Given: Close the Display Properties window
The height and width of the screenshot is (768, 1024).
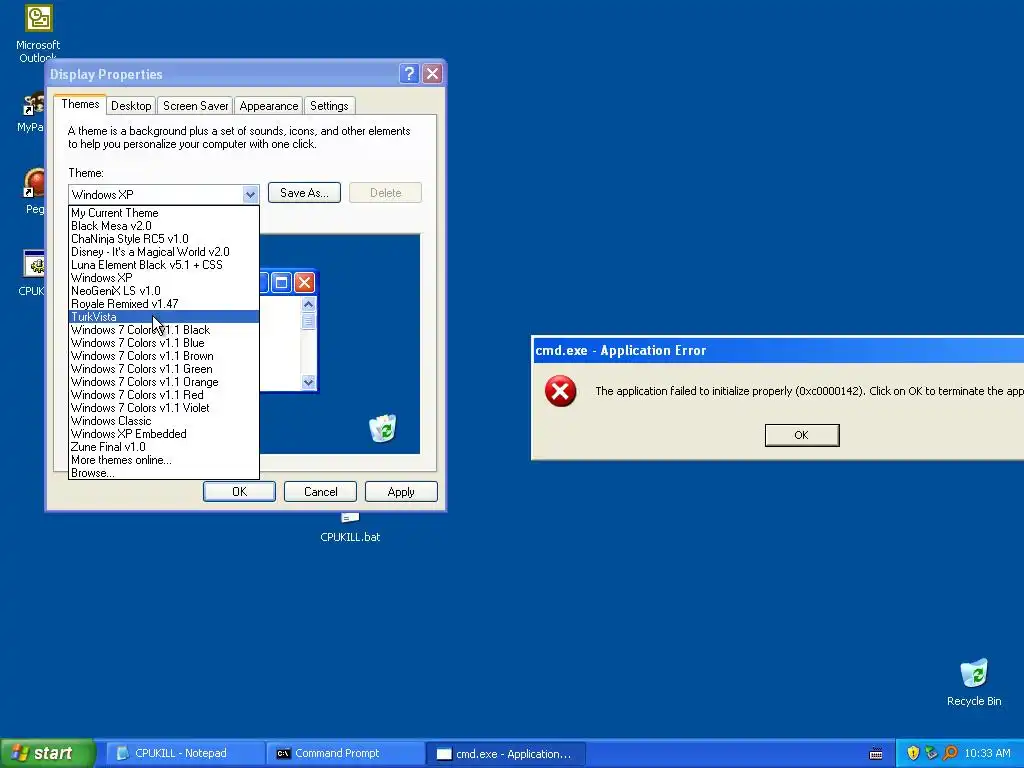Looking at the screenshot, I should coord(432,73).
